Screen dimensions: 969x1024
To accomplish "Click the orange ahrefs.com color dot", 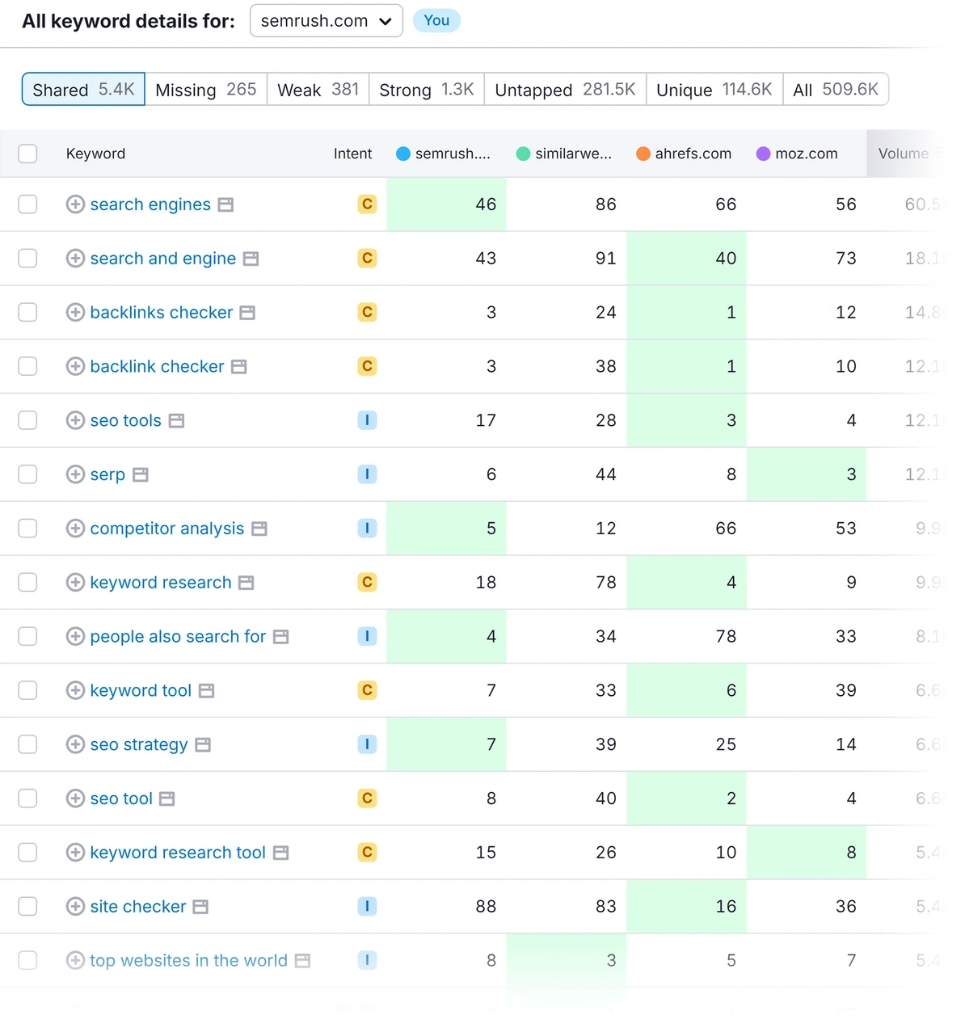I will pos(643,154).
